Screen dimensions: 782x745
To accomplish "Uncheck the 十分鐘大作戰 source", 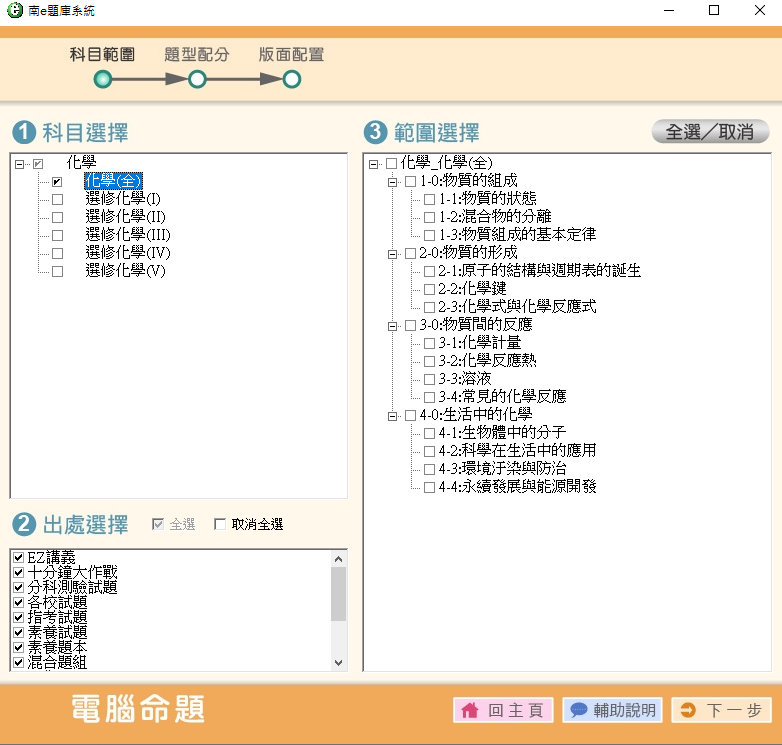I will point(19,572).
